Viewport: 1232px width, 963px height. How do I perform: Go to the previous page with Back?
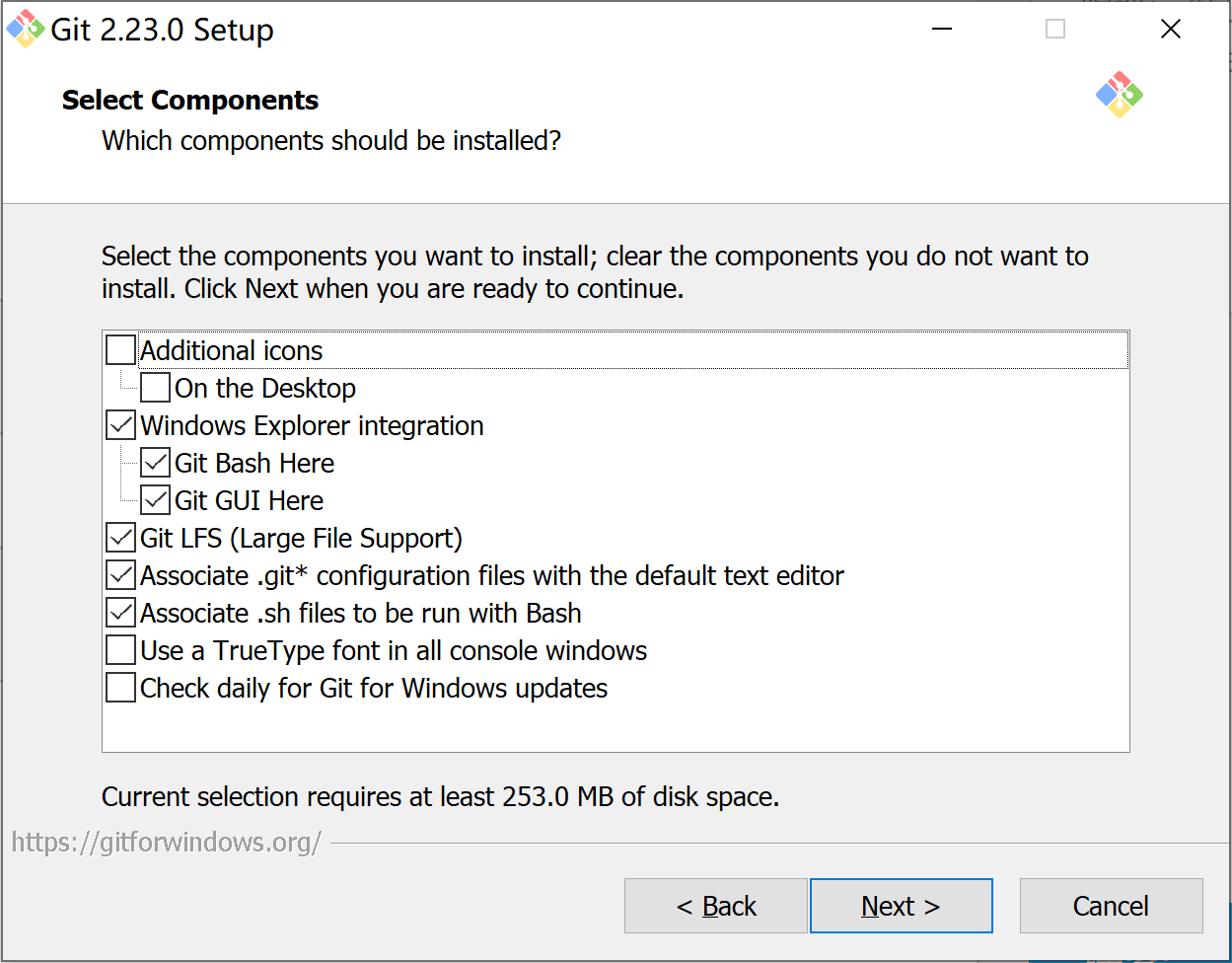point(716,906)
